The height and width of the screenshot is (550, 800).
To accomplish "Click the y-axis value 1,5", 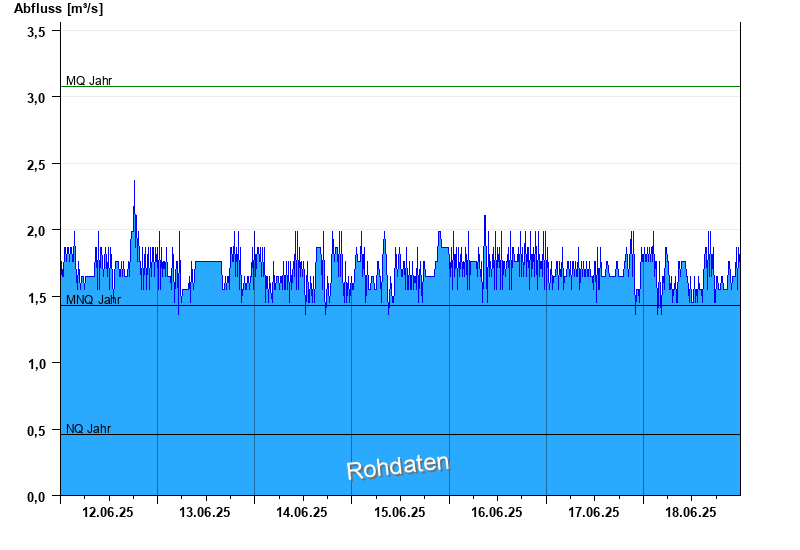I will 36,298.
